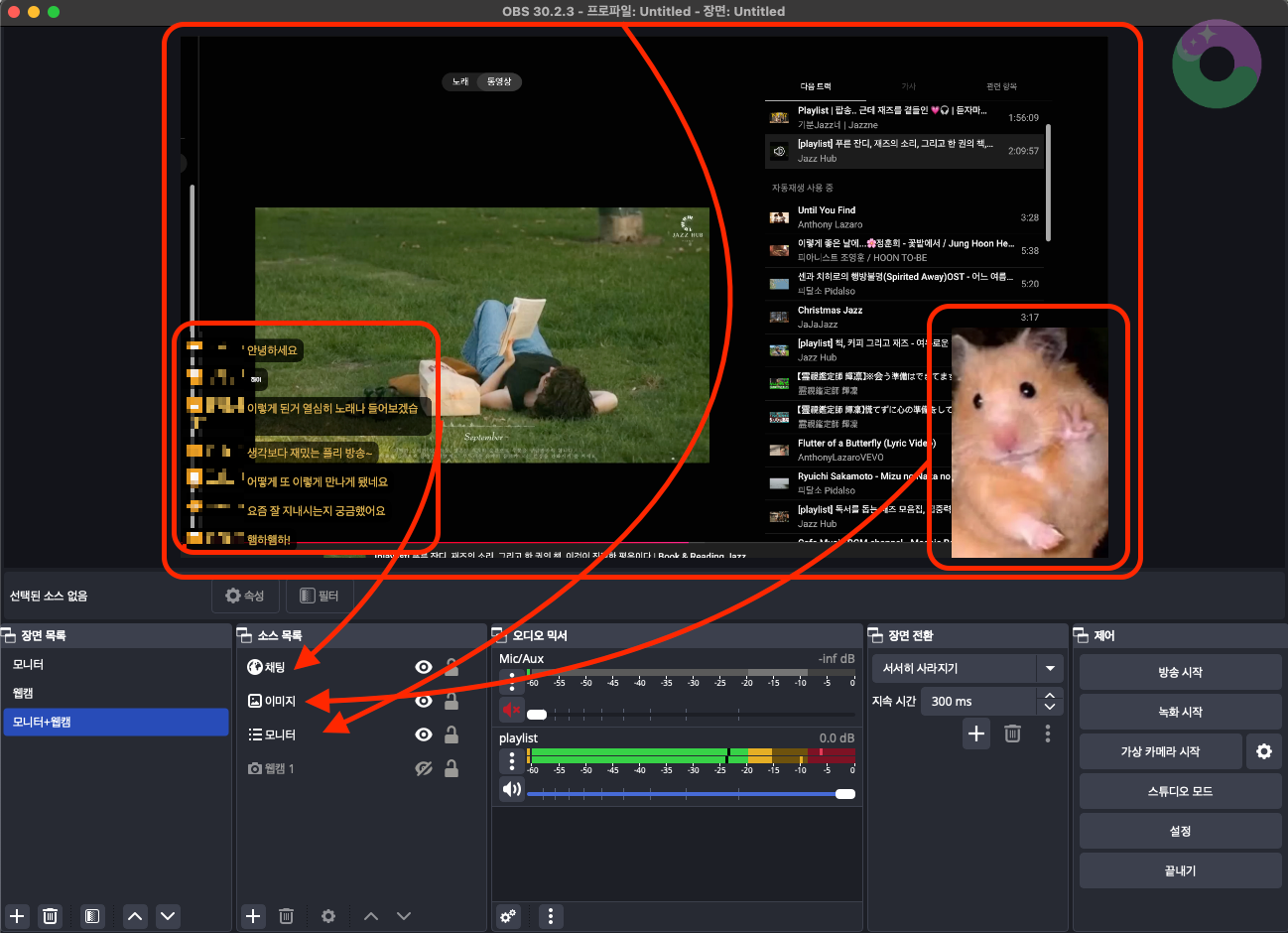1288x933 pixels.
Task: Click the 동영상 tab in the preview
Action: (x=499, y=81)
